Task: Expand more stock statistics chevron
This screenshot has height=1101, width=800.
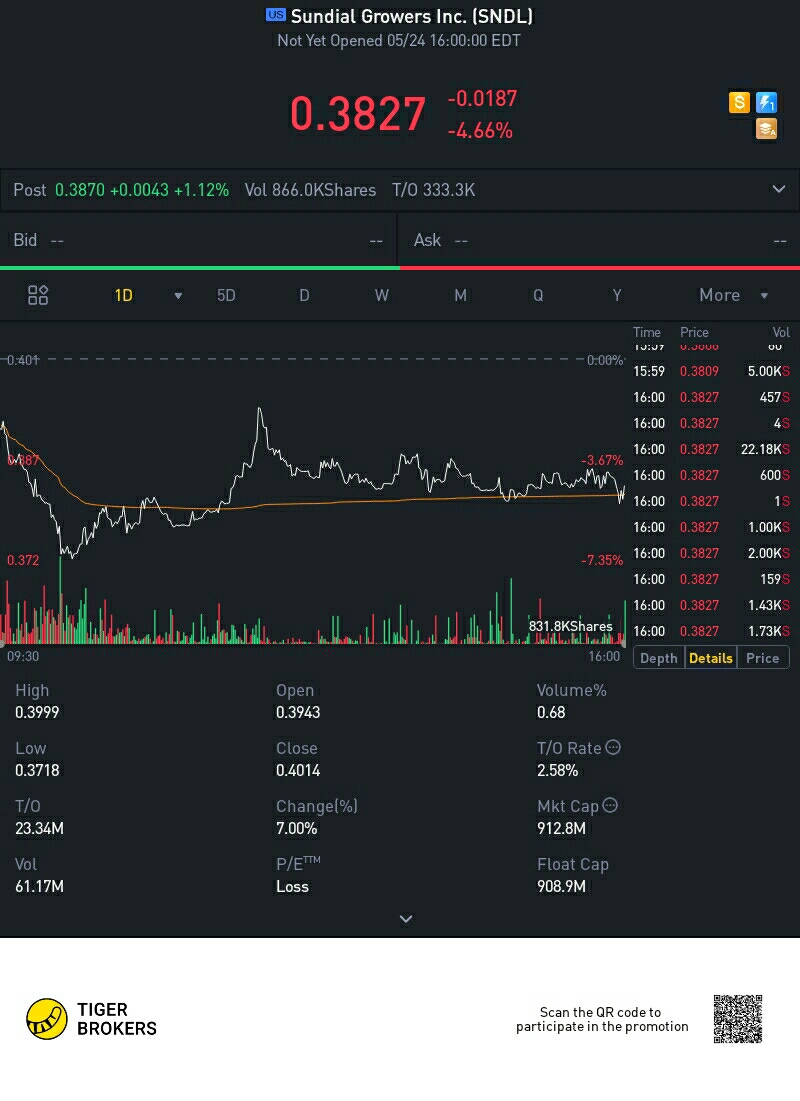Action: pos(406,918)
